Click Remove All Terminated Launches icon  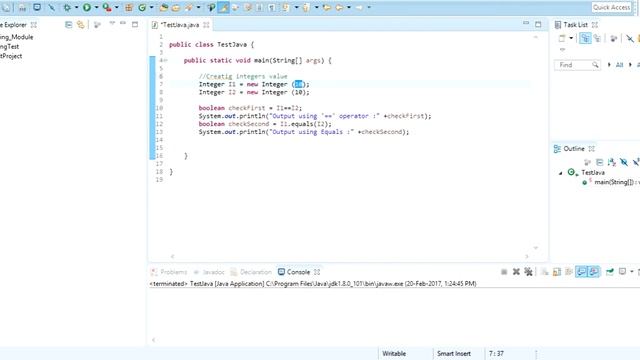coord(529,272)
